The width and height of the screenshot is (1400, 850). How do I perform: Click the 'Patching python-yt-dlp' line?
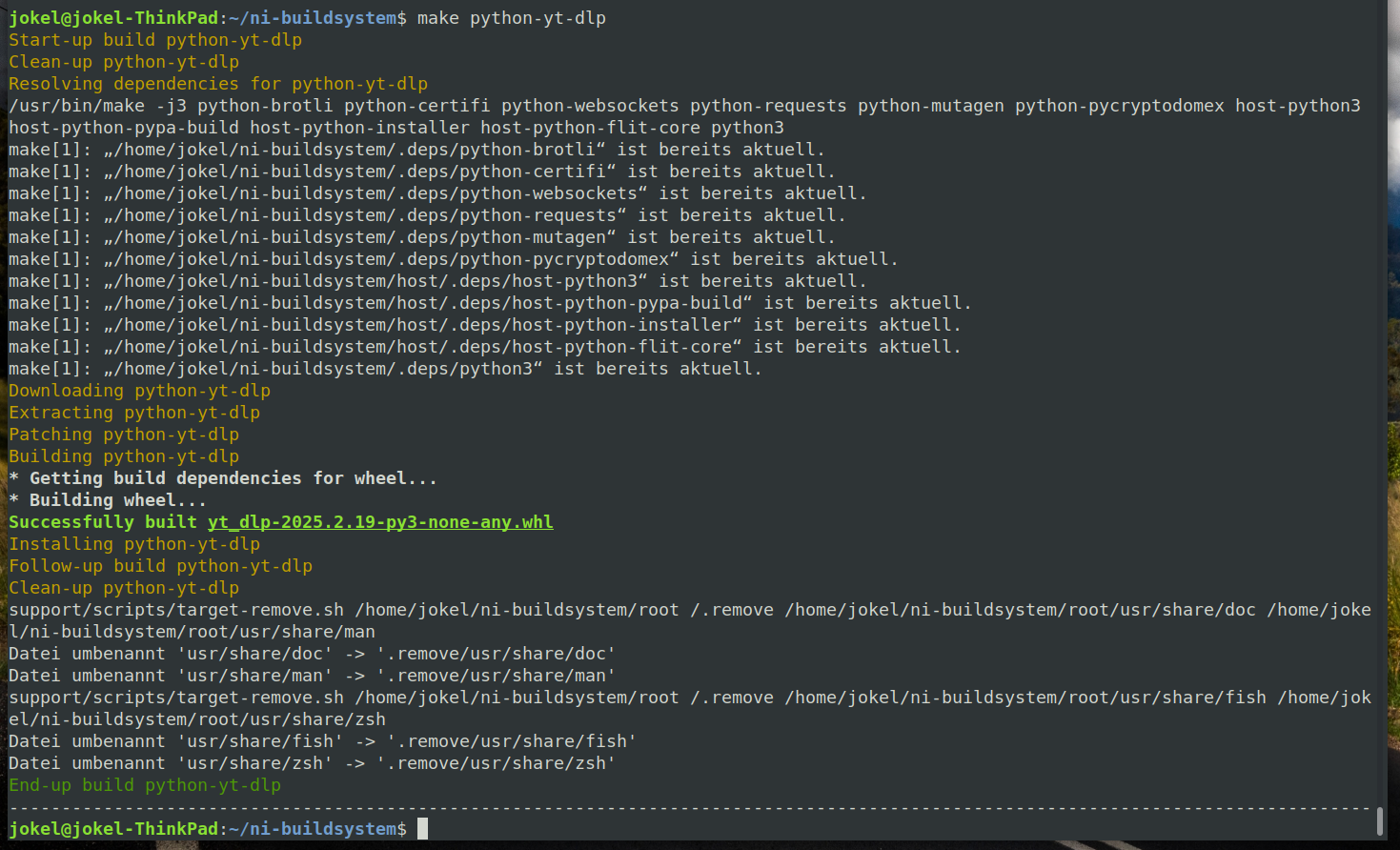pyautogui.click(x=124, y=435)
